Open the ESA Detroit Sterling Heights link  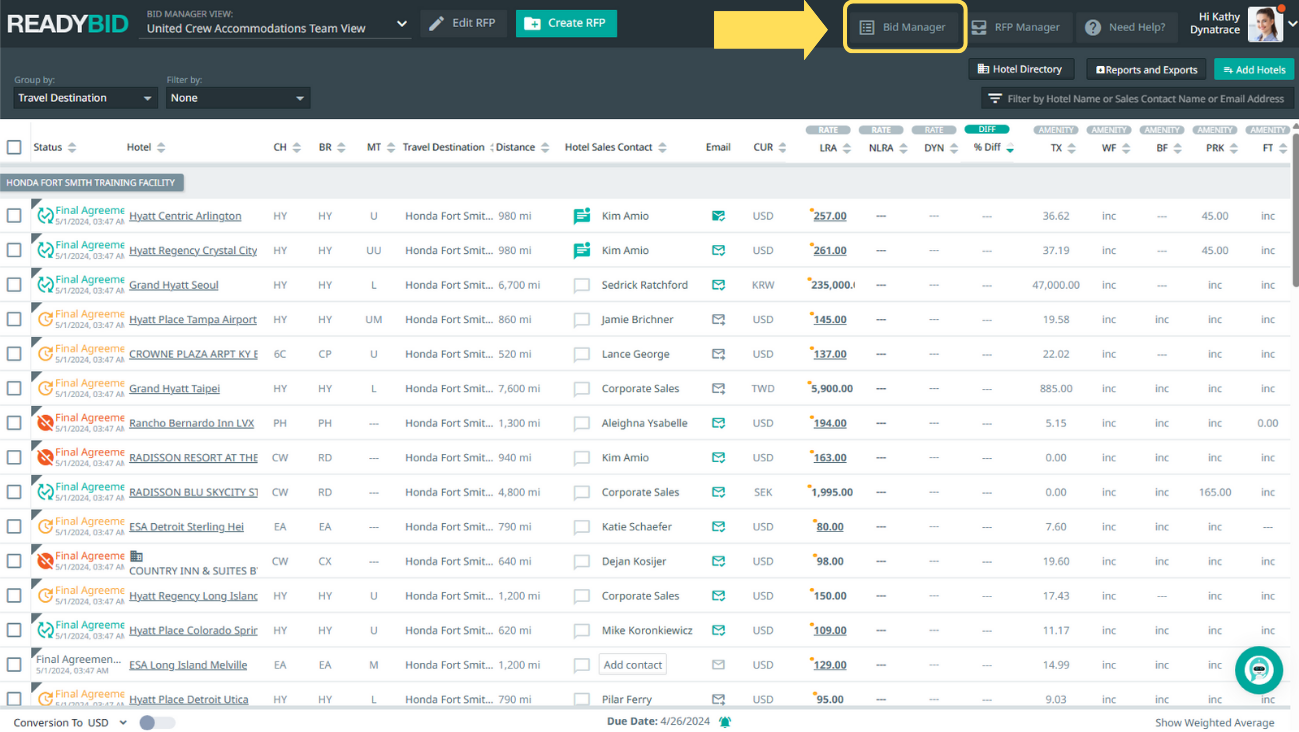(186, 527)
